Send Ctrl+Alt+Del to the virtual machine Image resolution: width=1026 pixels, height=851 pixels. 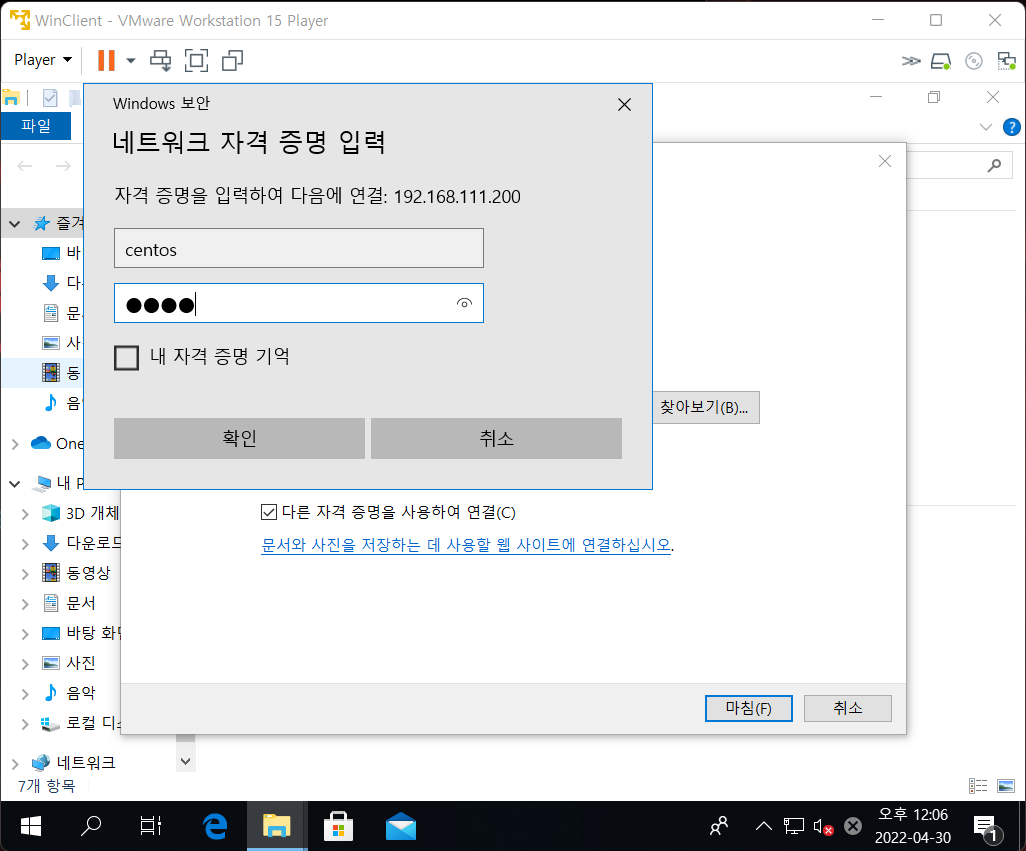pos(160,60)
